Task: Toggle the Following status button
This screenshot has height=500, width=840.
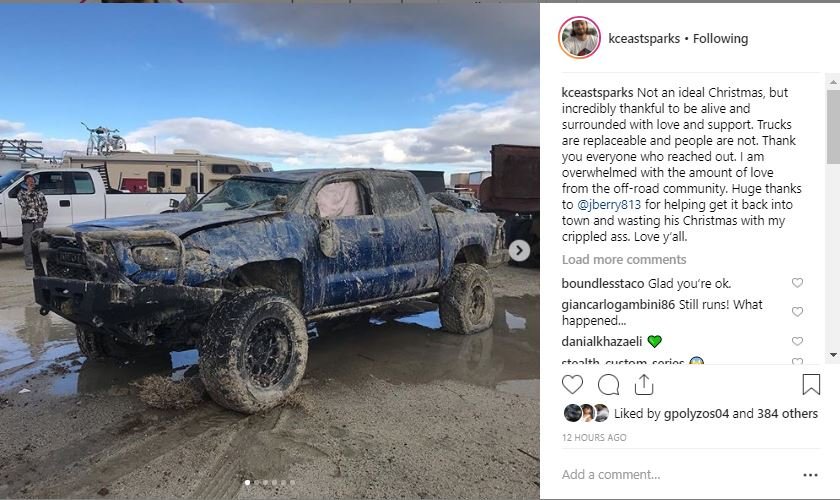Action: 720,39
